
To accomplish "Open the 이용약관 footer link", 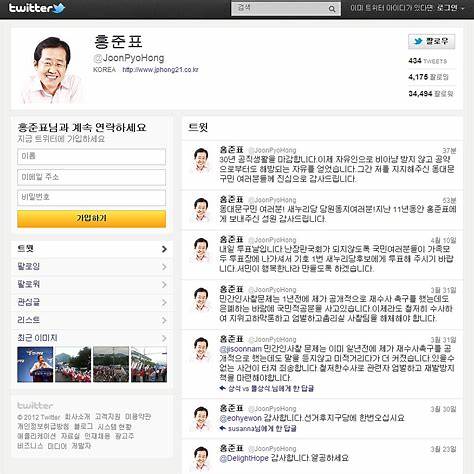I will coord(138,417).
